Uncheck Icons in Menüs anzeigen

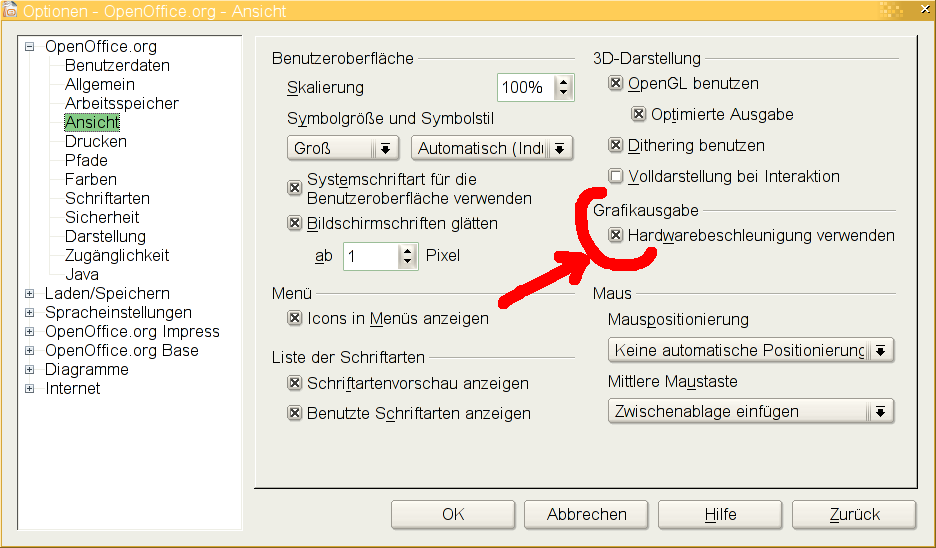coord(295,319)
